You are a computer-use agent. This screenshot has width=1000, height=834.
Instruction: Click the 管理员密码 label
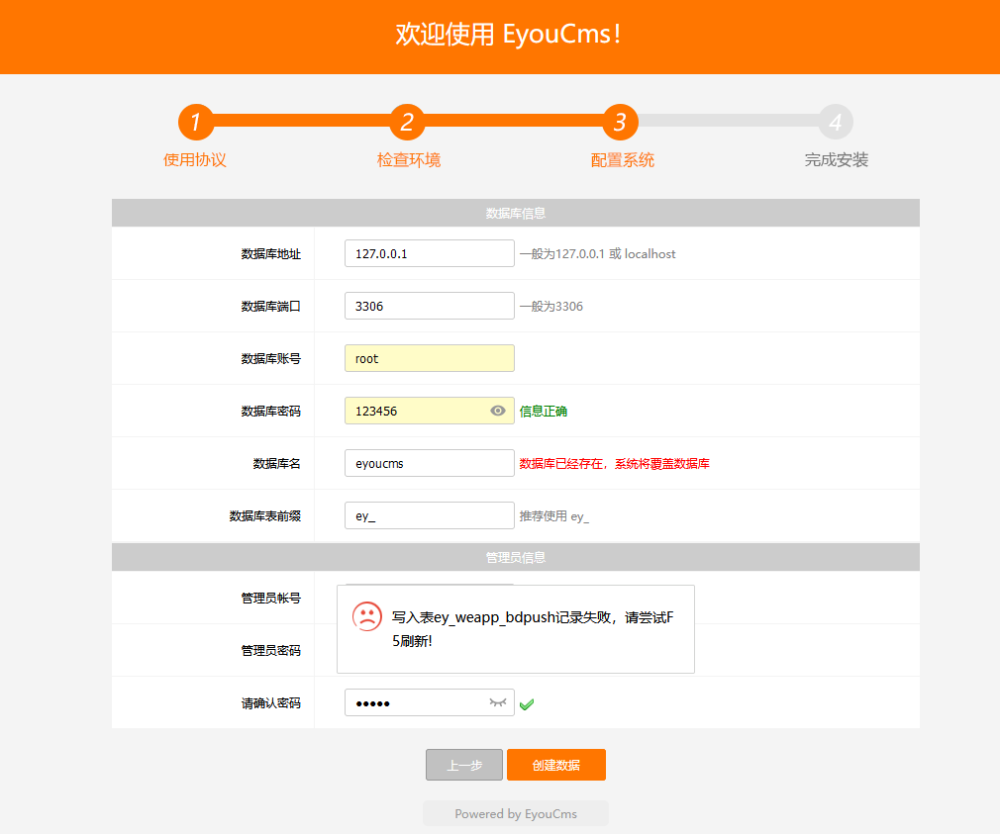(271, 650)
